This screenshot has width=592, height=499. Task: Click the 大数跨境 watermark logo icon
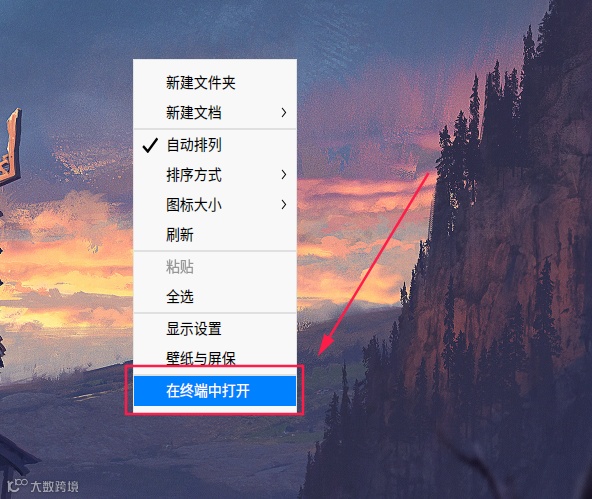click(17, 485)
